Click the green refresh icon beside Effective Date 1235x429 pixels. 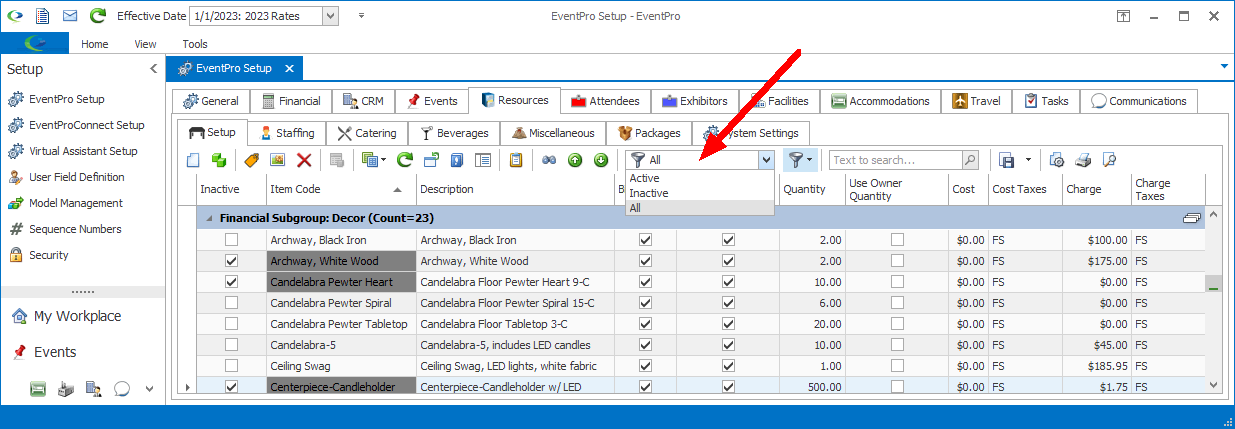pyautogui.click(x=98, y=16)
